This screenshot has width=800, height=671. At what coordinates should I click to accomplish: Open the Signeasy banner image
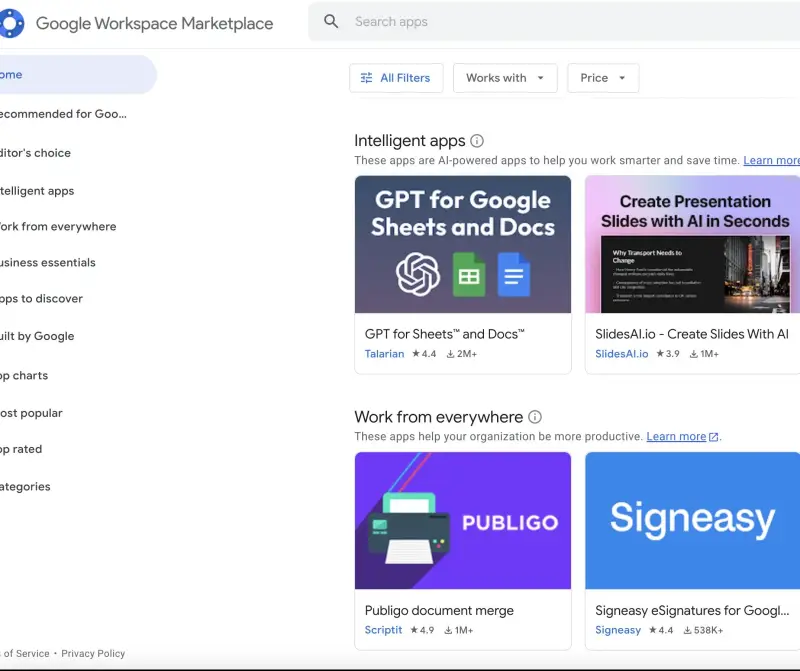click(x=693, y=520)
